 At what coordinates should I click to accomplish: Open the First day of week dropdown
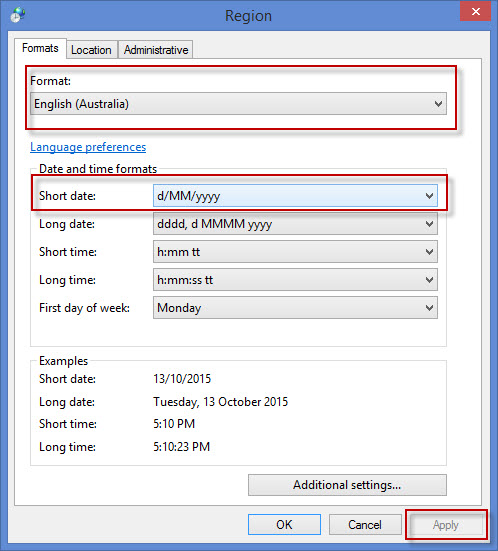(x=295, y=308)
